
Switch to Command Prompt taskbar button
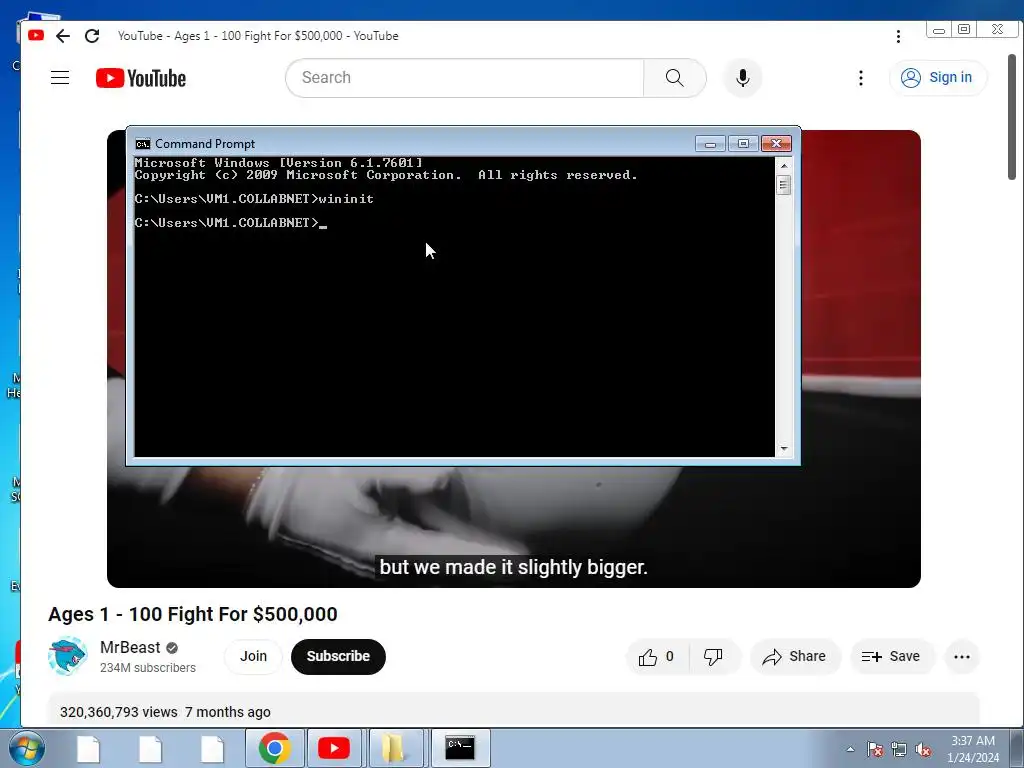[x=460, y=748]
